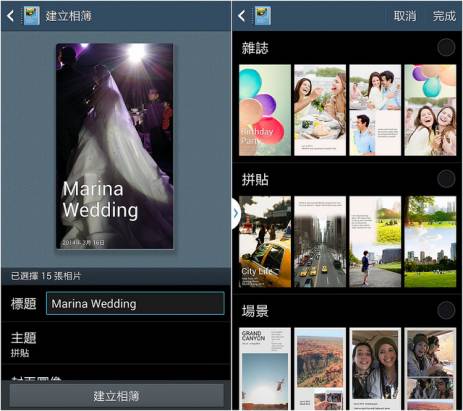
Task: Expand the side panel with the chevron handle
Action: tap(236, 213)
